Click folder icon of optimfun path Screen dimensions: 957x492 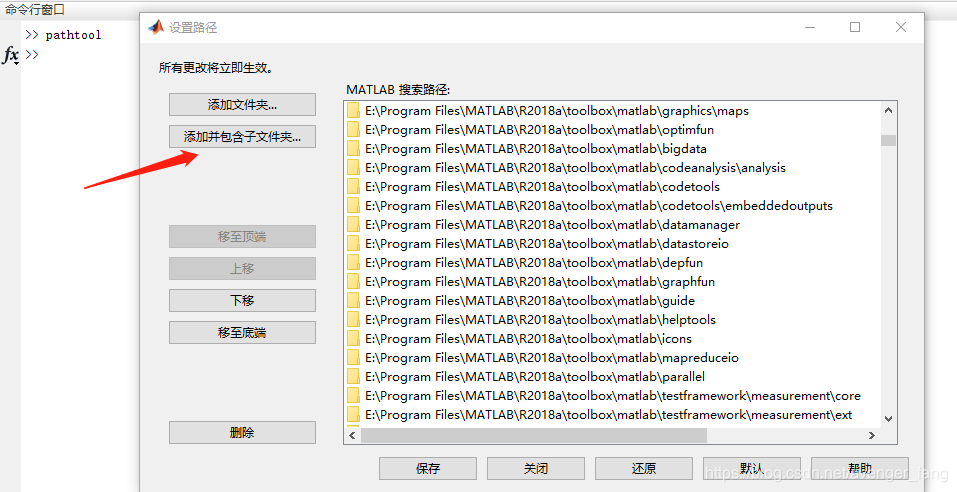pos(353,129)
